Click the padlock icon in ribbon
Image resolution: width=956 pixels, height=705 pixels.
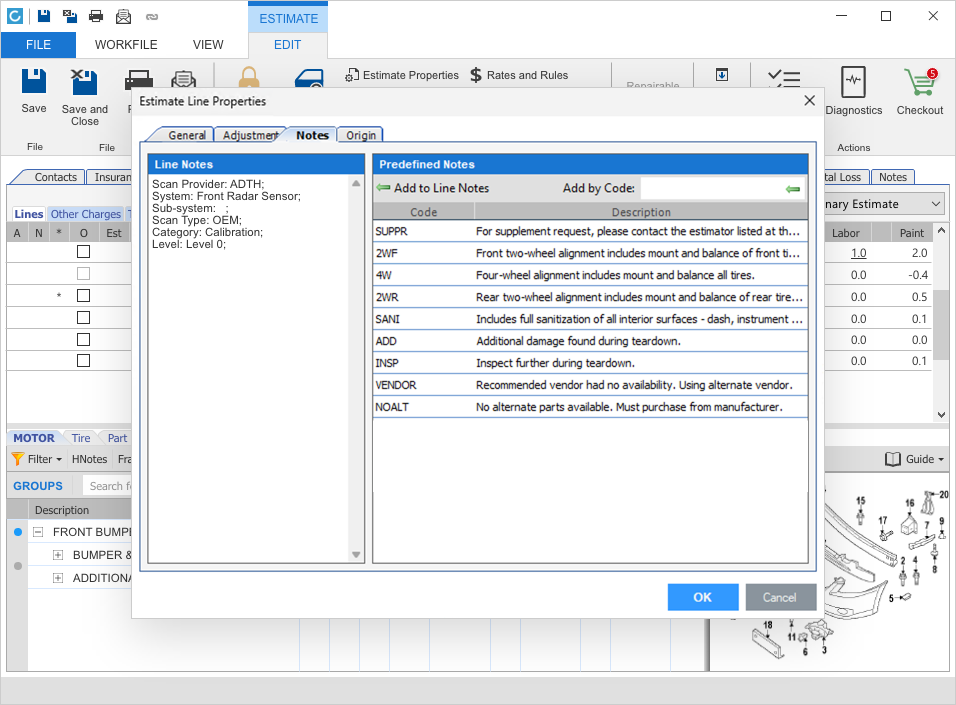coord(249,78)
